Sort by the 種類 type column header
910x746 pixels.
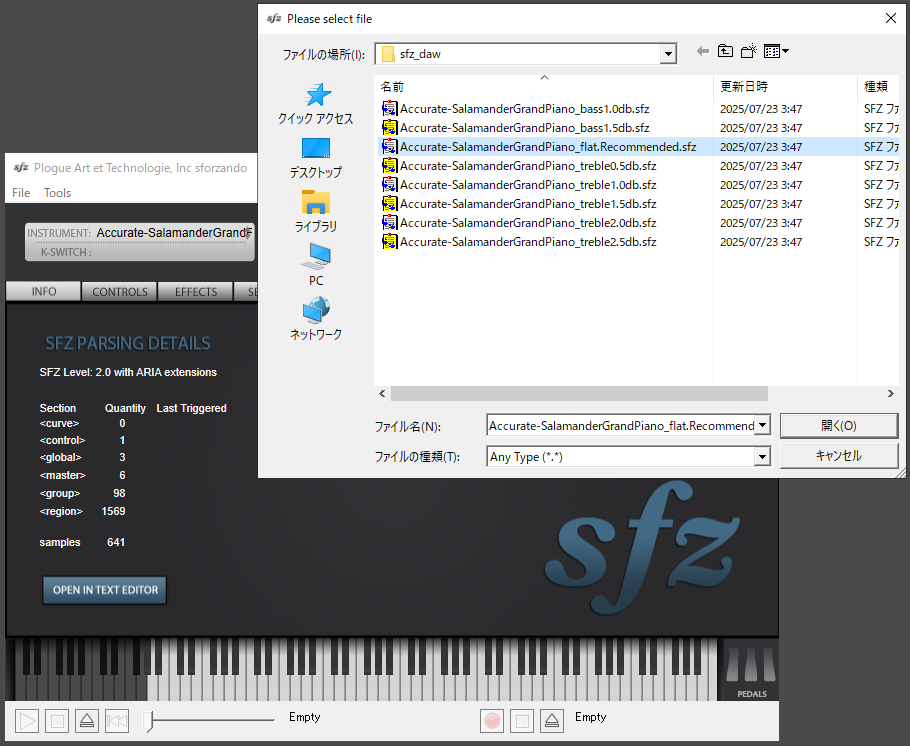(878, 87)
